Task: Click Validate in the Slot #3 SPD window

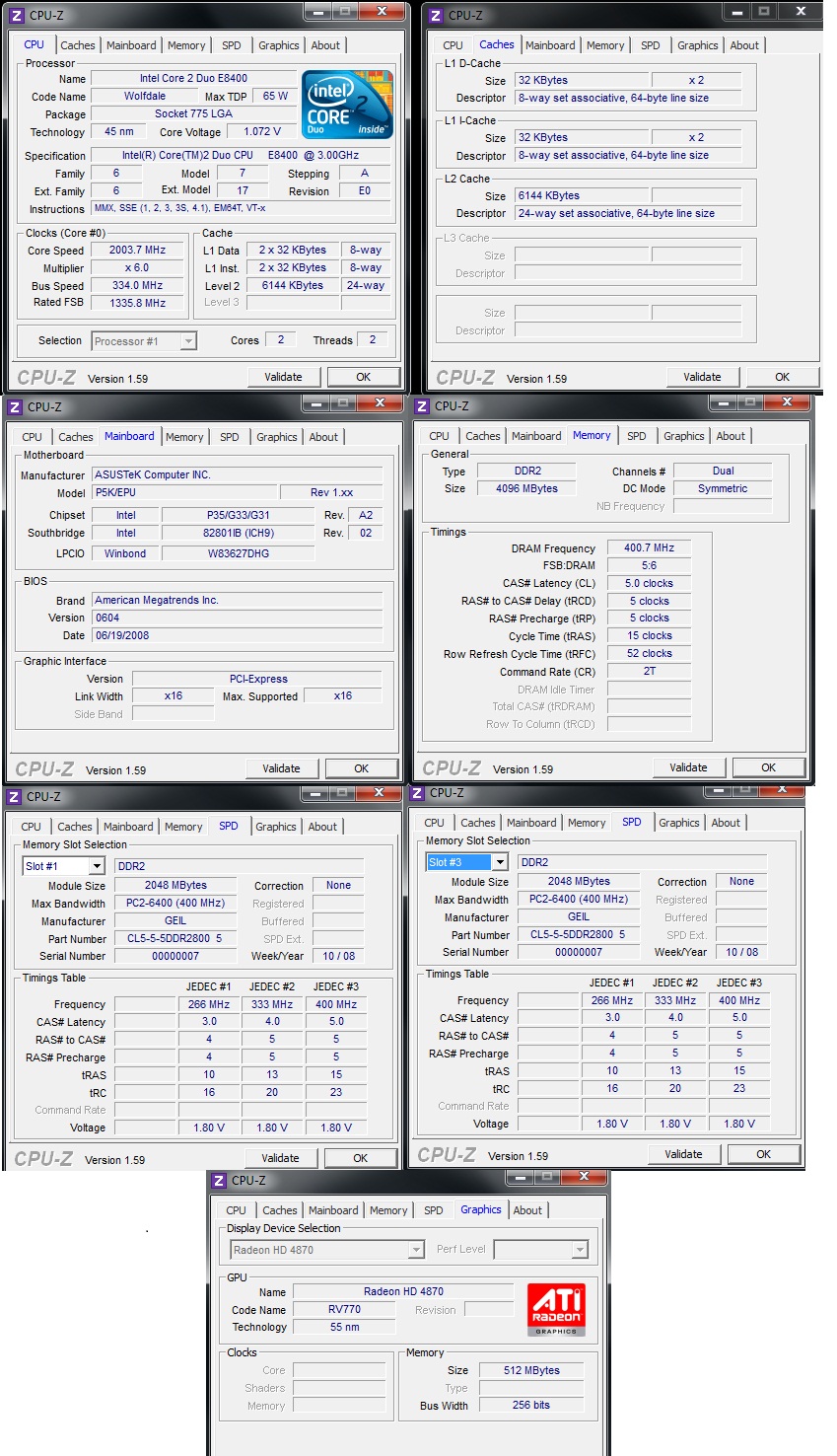Action: pyautogui.click(x=683, y=1154)
